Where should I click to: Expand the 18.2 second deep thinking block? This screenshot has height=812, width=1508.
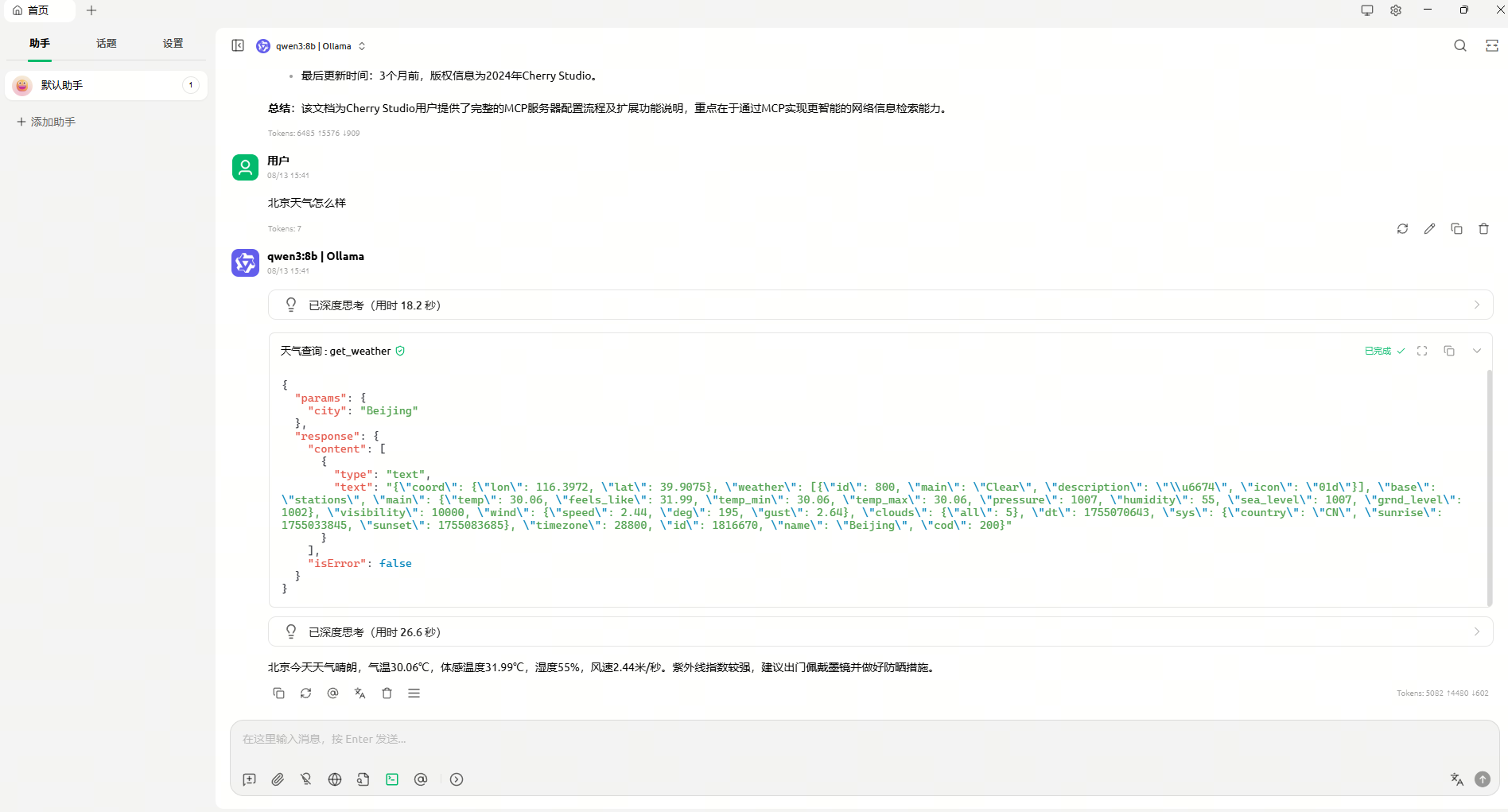pos(880,305)
